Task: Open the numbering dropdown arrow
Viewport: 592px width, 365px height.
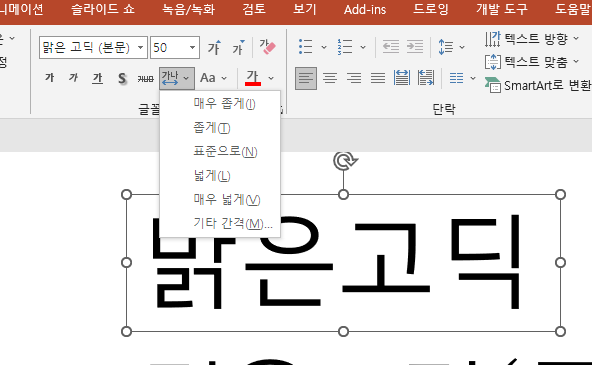Action: (x=363, y=47)
